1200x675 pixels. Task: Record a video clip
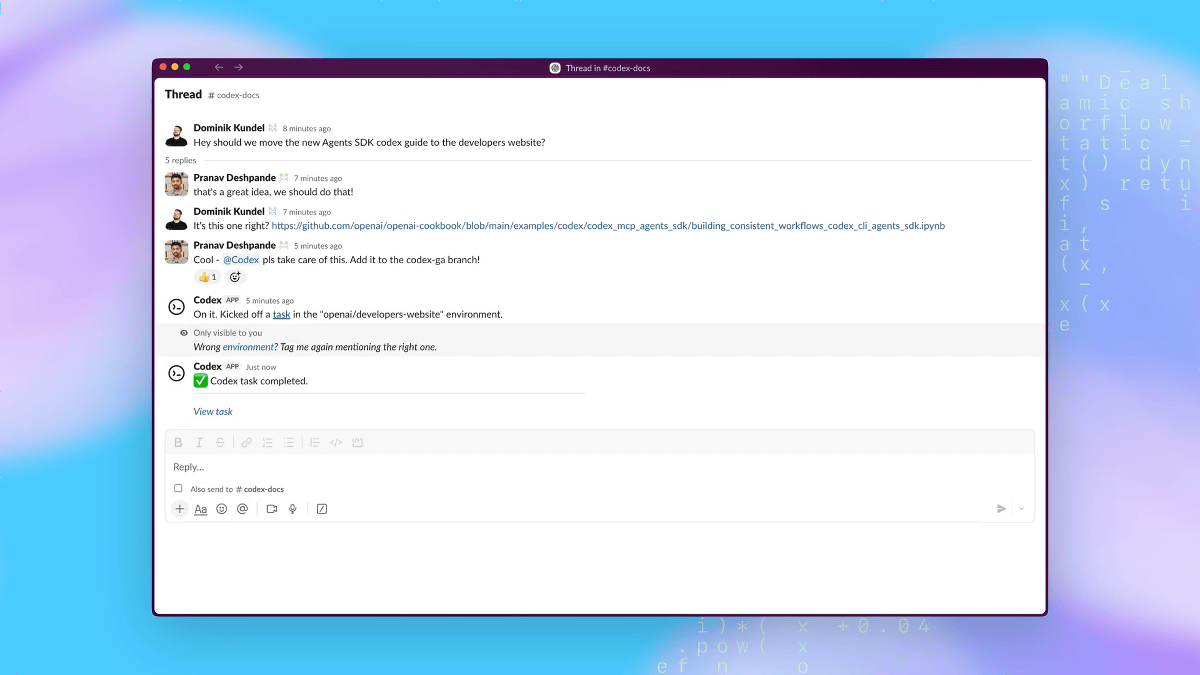click(x=272, y=509)
